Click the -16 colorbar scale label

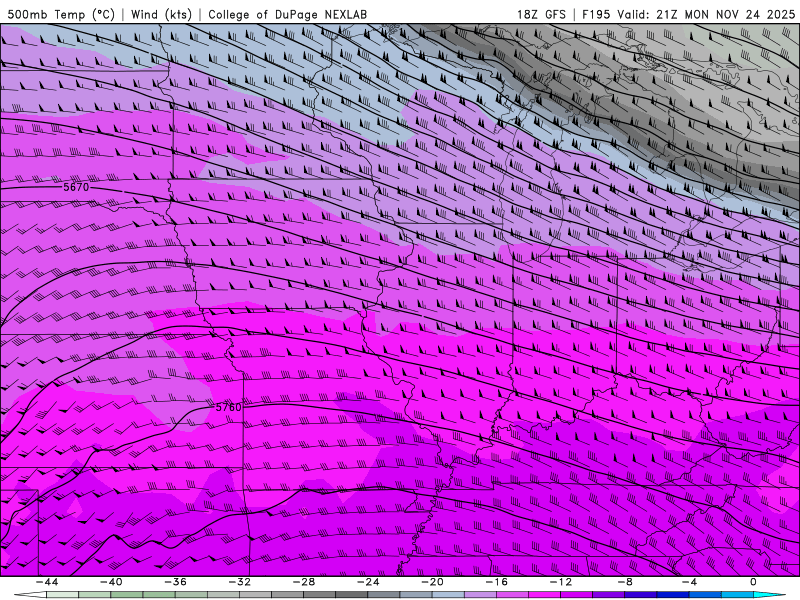497,582
